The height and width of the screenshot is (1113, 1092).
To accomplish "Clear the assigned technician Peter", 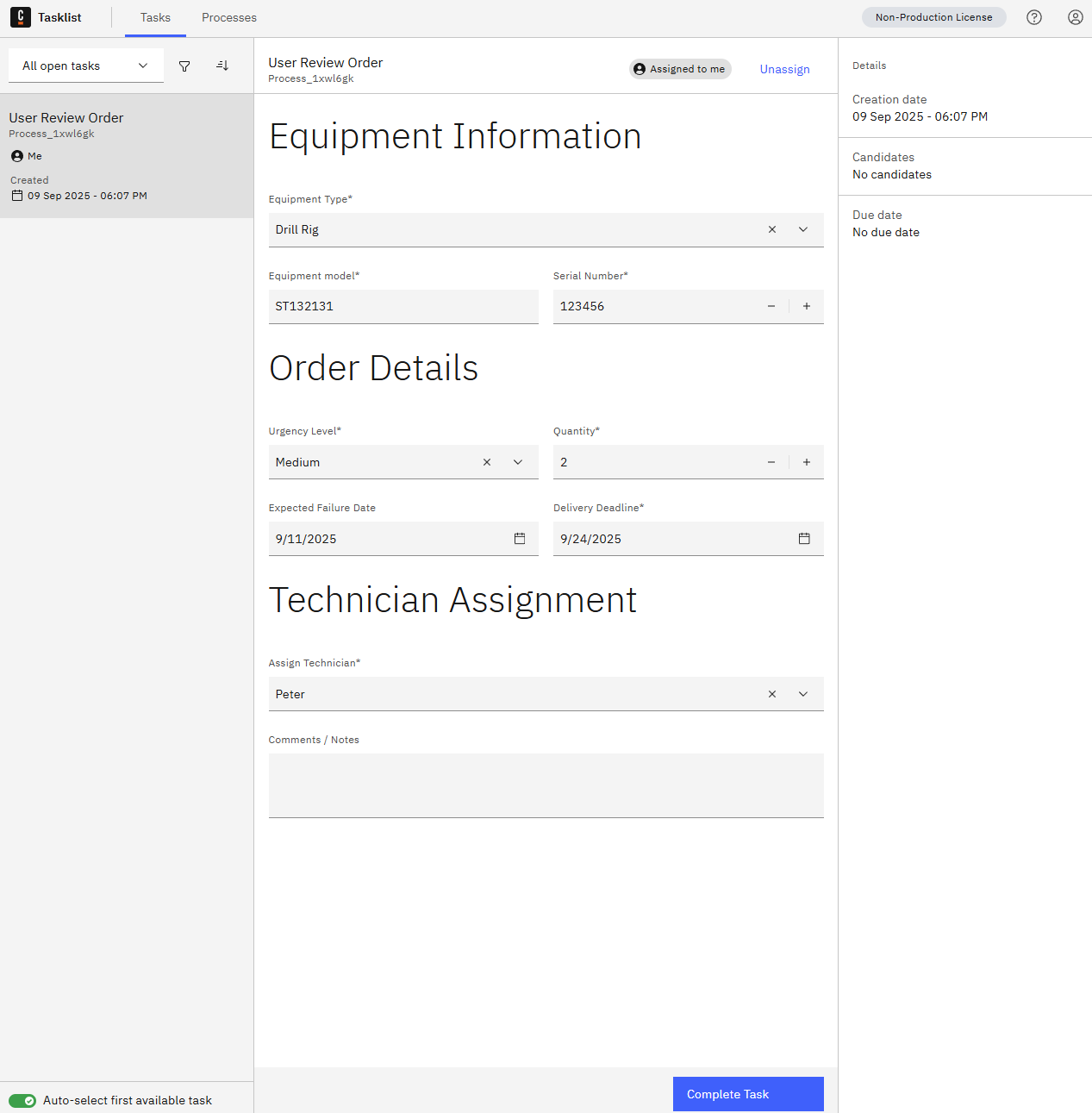I will click(x=772, y=694).
